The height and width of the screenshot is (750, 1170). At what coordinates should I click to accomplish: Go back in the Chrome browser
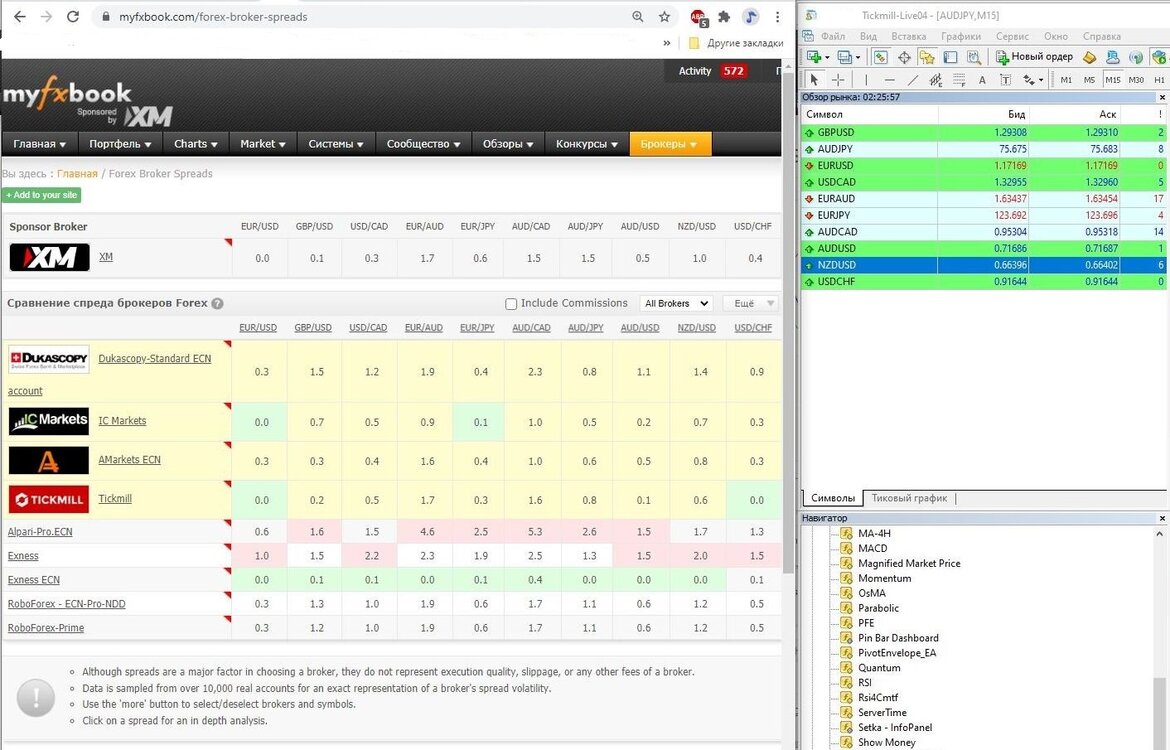[20, 16]
